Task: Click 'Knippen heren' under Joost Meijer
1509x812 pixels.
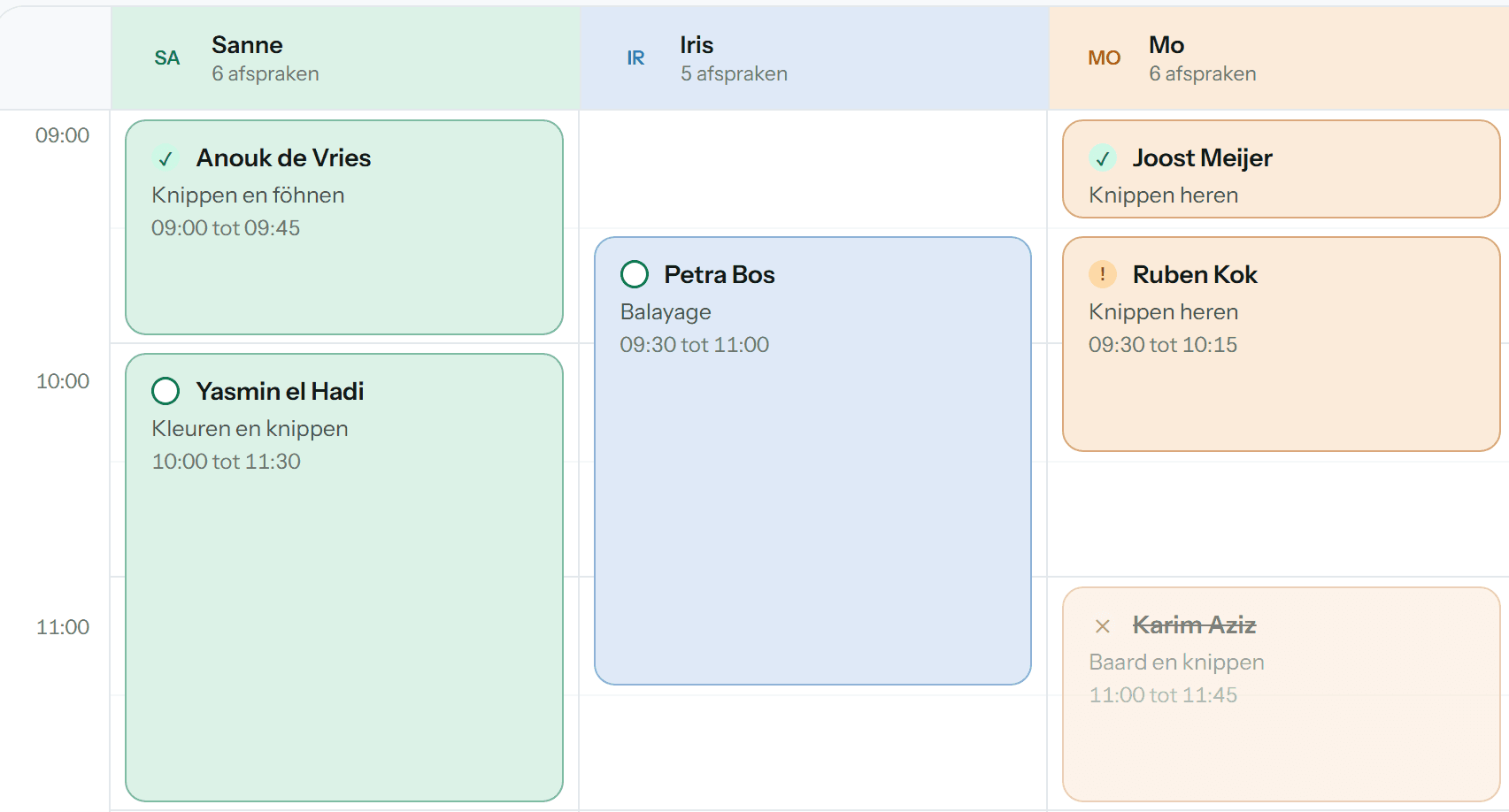Action: click(x=1164, y=195)
